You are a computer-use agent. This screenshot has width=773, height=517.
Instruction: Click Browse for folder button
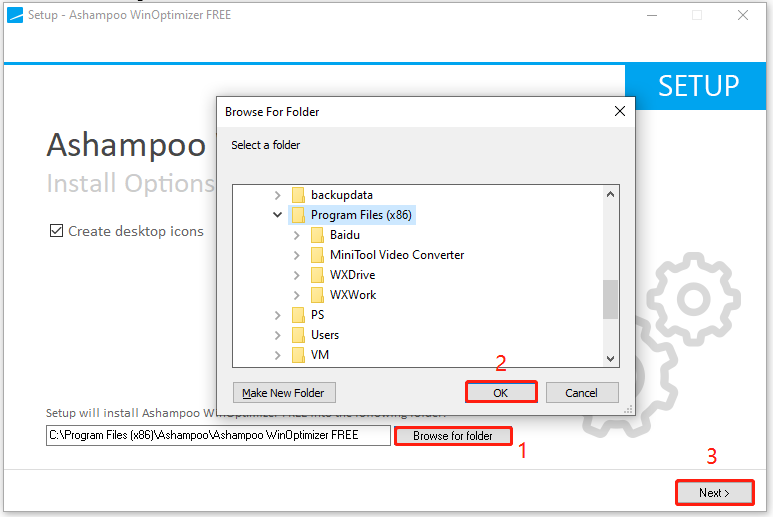[453, 436]
